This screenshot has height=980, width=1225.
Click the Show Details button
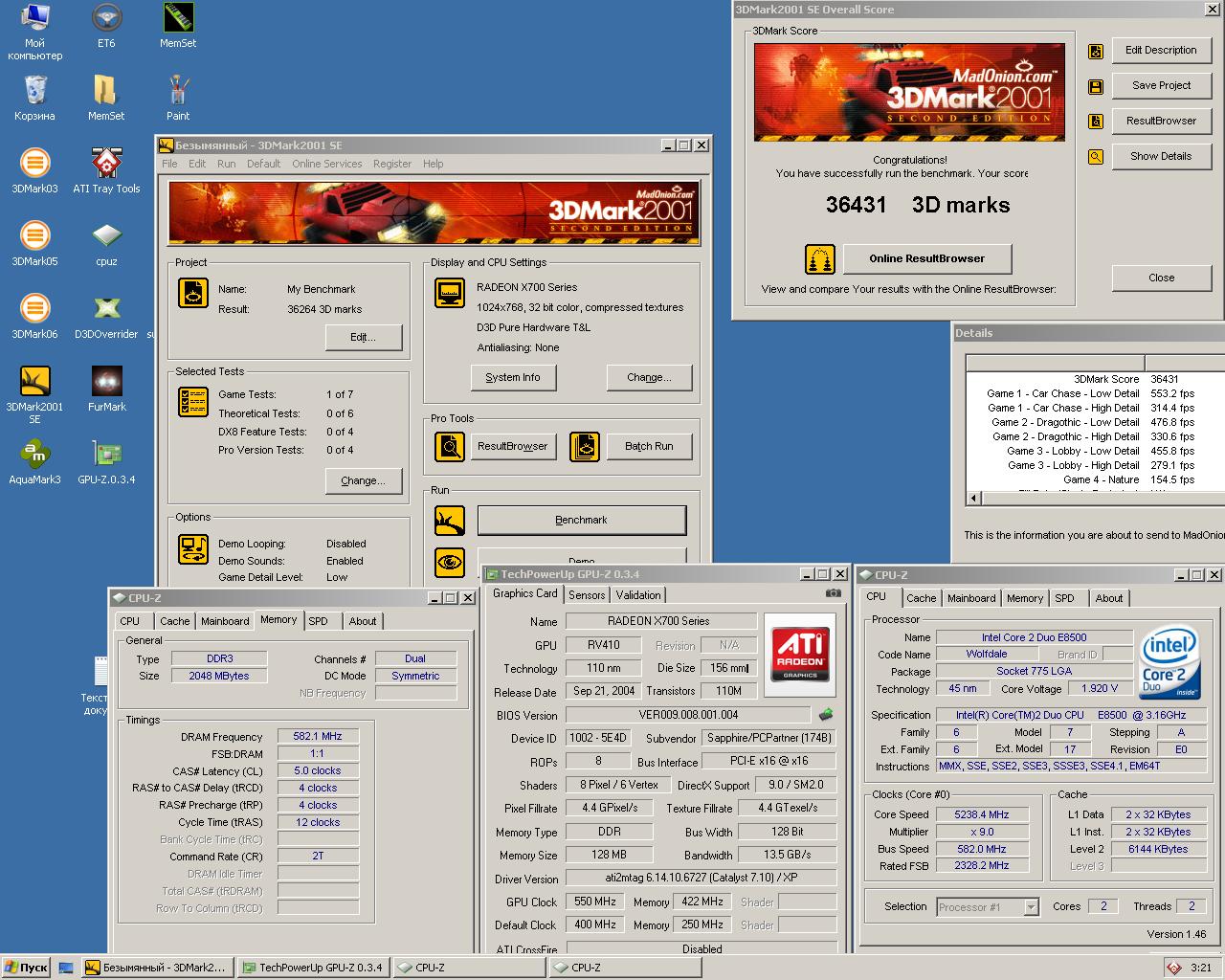click(1161, 157)
